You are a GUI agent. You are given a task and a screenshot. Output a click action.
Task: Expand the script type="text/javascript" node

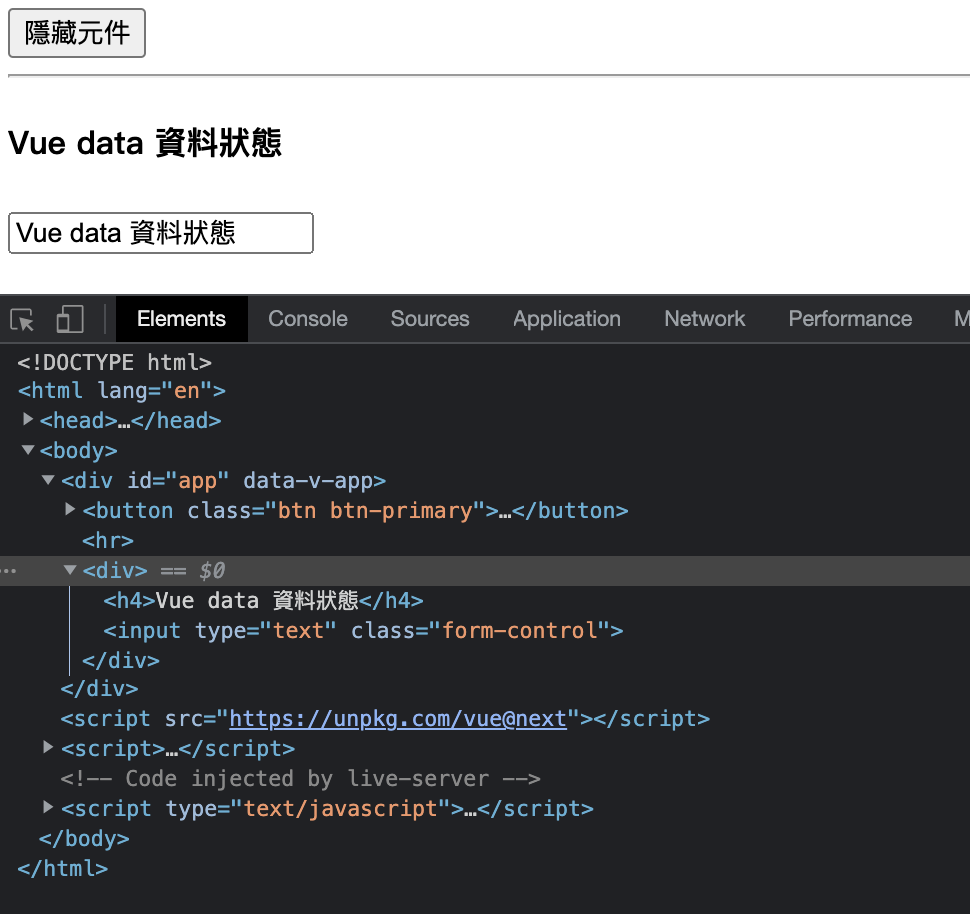pyautogui.click(x=48, y=808)
